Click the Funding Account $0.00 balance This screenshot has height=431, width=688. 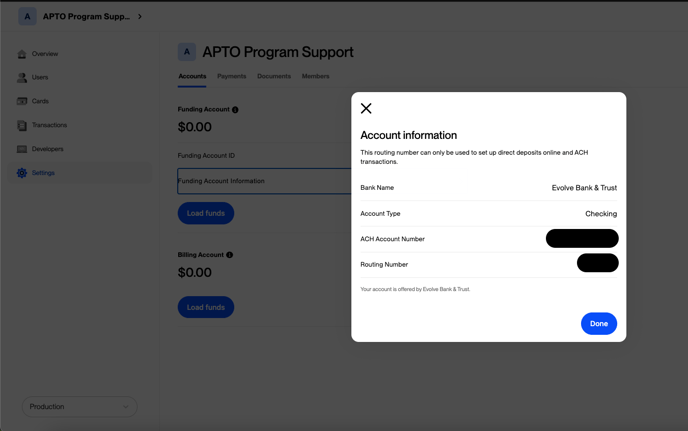click(194, 127)
